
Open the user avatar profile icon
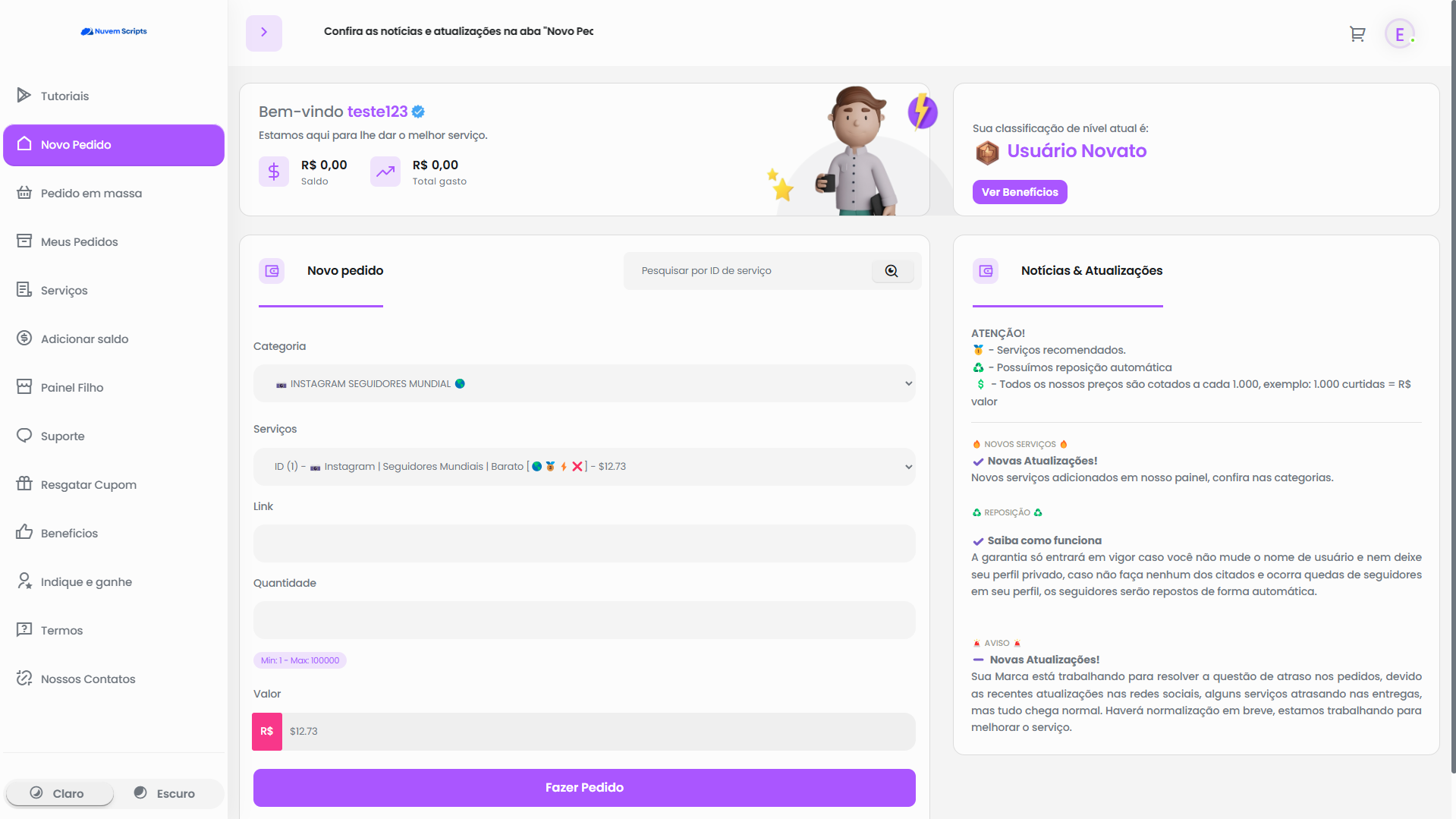pos(1399,34)
